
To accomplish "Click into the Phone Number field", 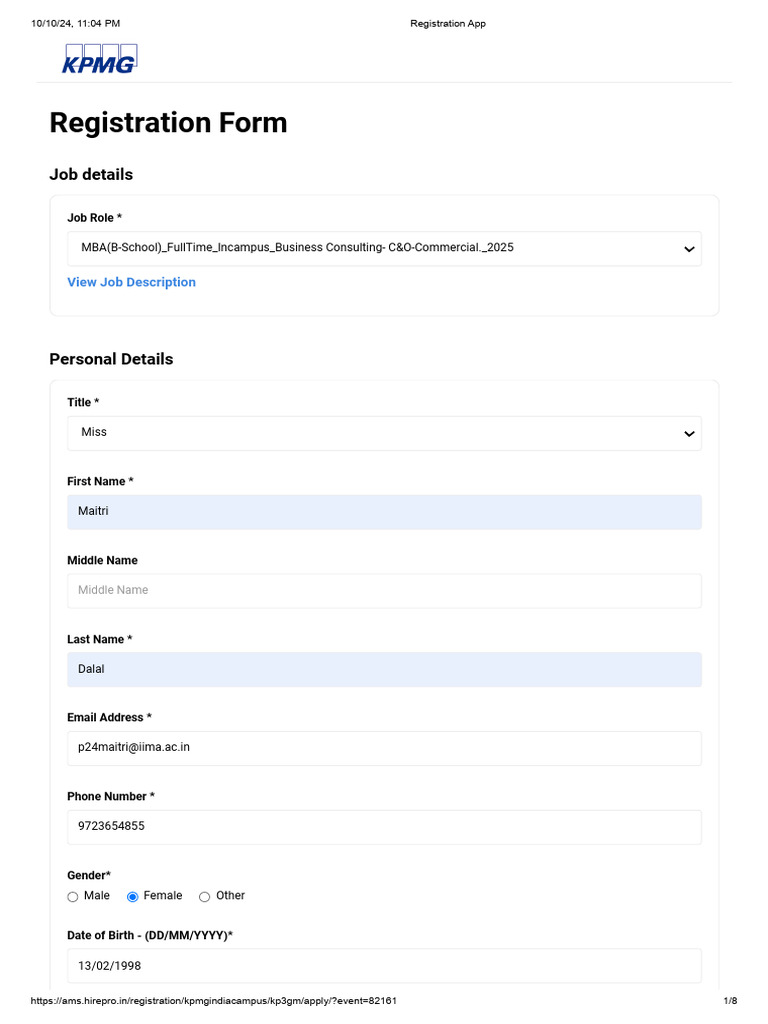I will click(384, 827).
